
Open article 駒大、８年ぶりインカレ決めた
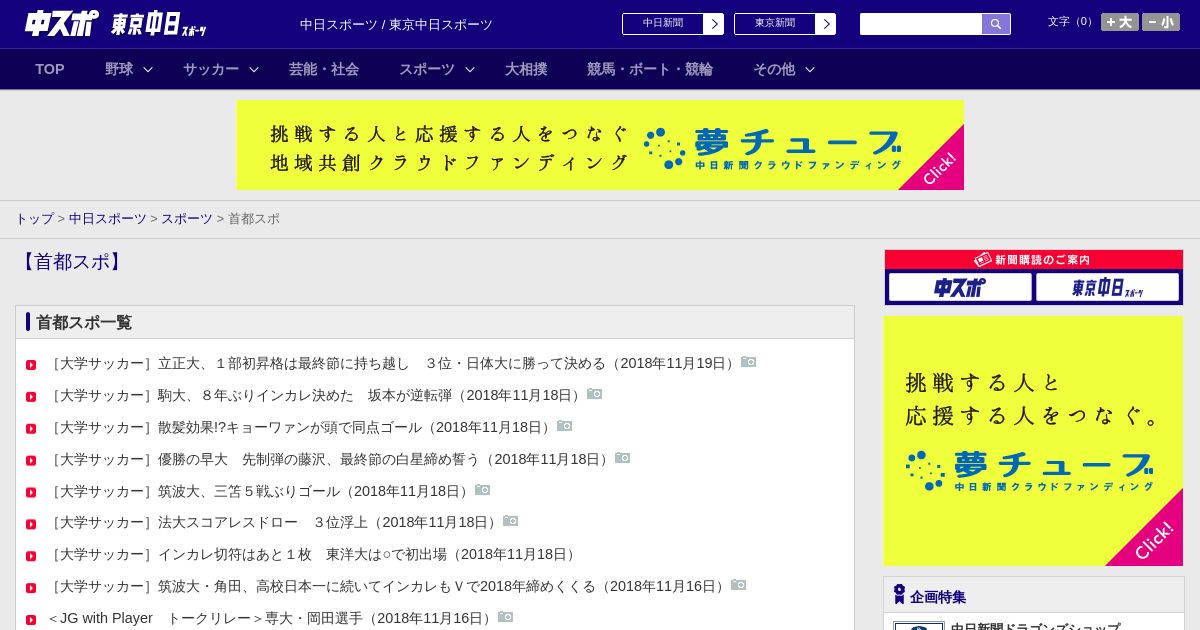pyautogui.click(x=316, y=395)
